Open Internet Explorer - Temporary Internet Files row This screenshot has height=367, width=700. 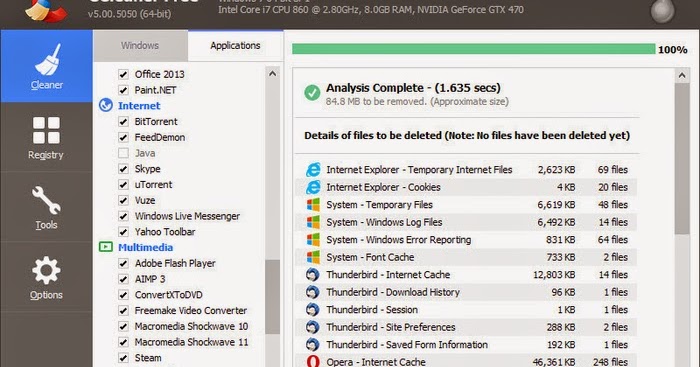coord(466,170)
